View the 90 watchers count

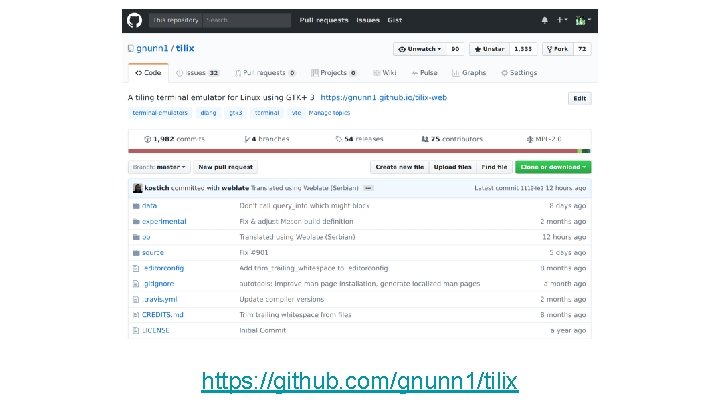(x=455, y=49)
